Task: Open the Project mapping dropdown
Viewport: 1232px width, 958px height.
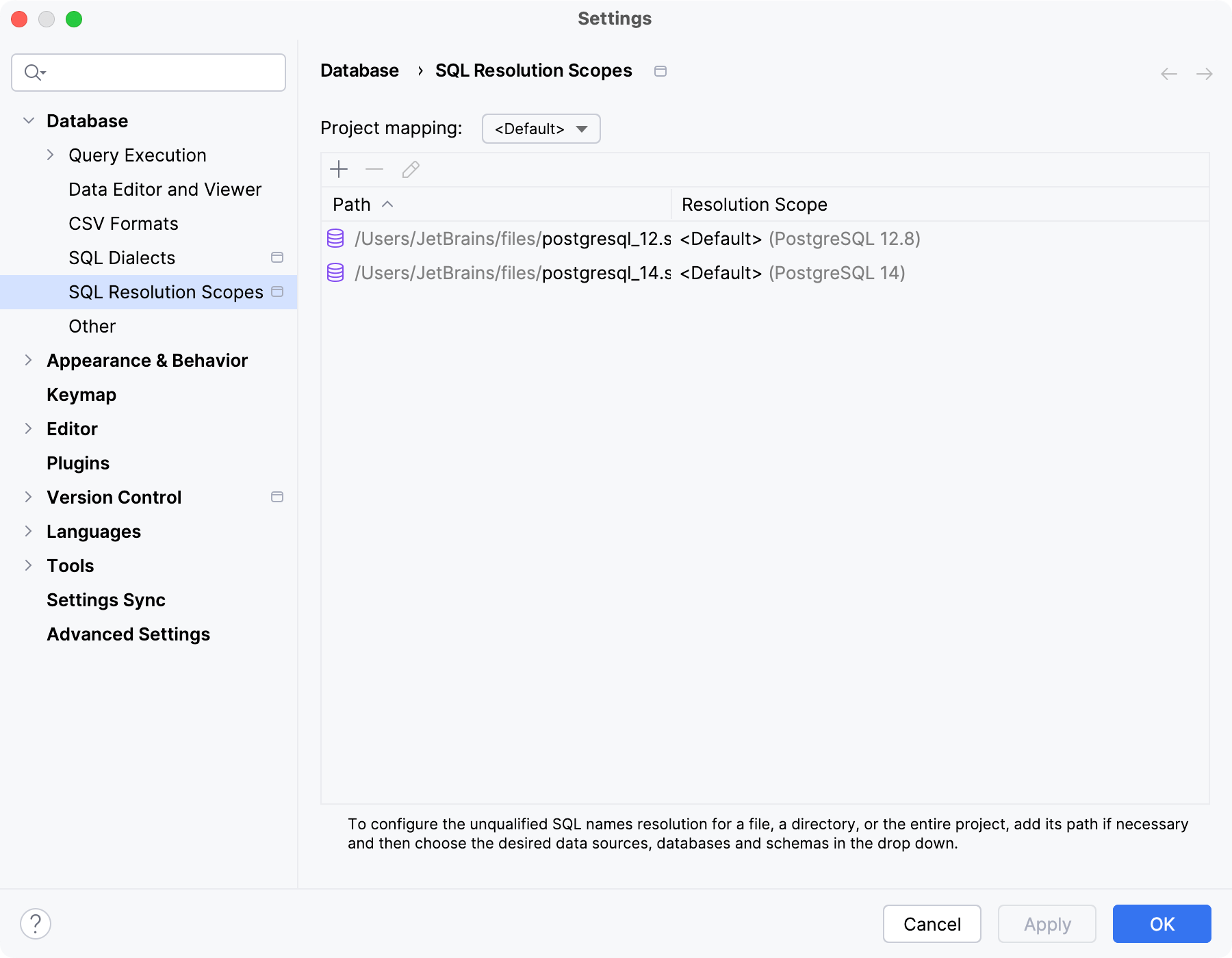Action: [541, 129]
